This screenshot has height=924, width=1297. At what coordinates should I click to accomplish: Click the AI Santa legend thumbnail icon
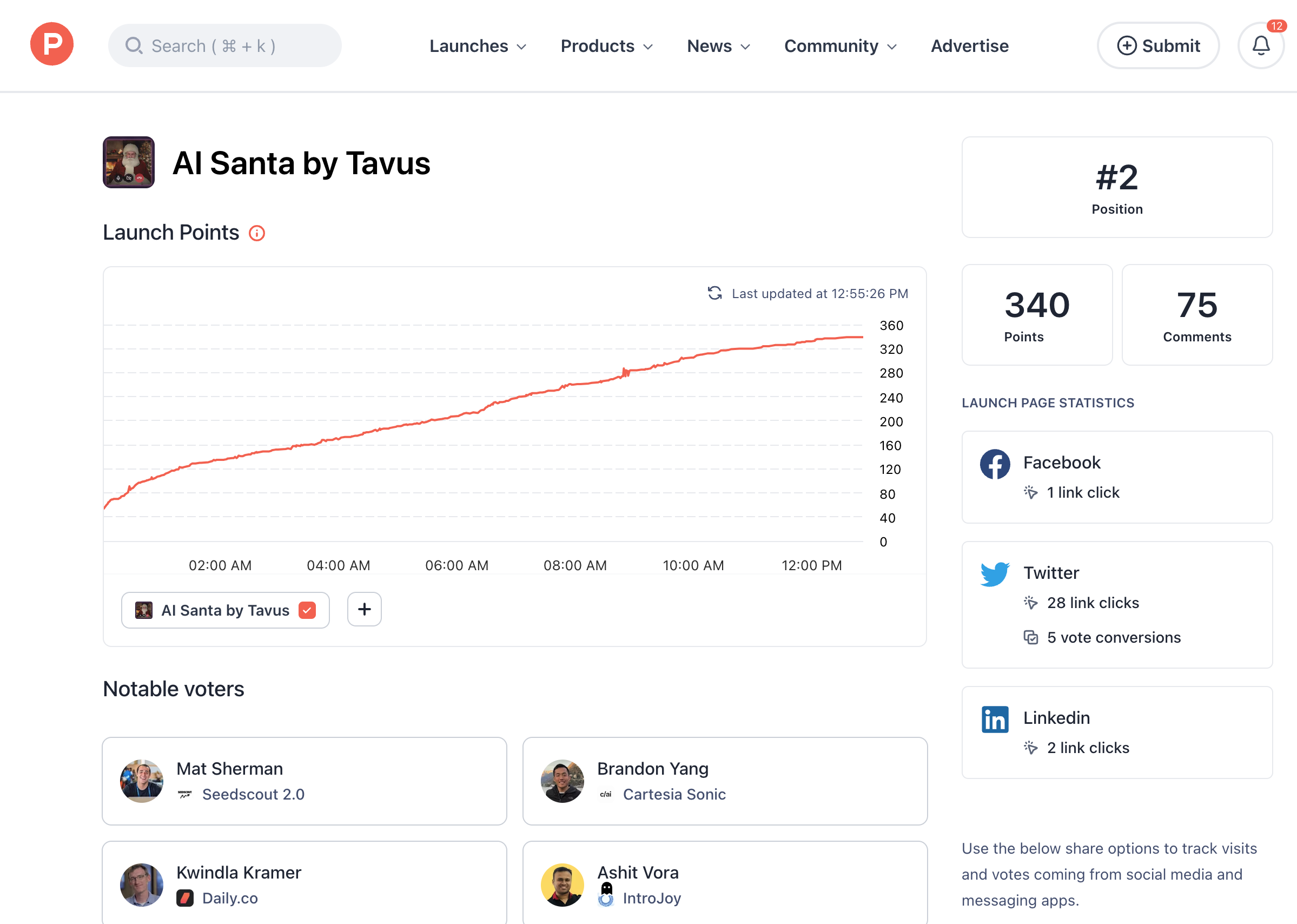click(x=143, y=610)
